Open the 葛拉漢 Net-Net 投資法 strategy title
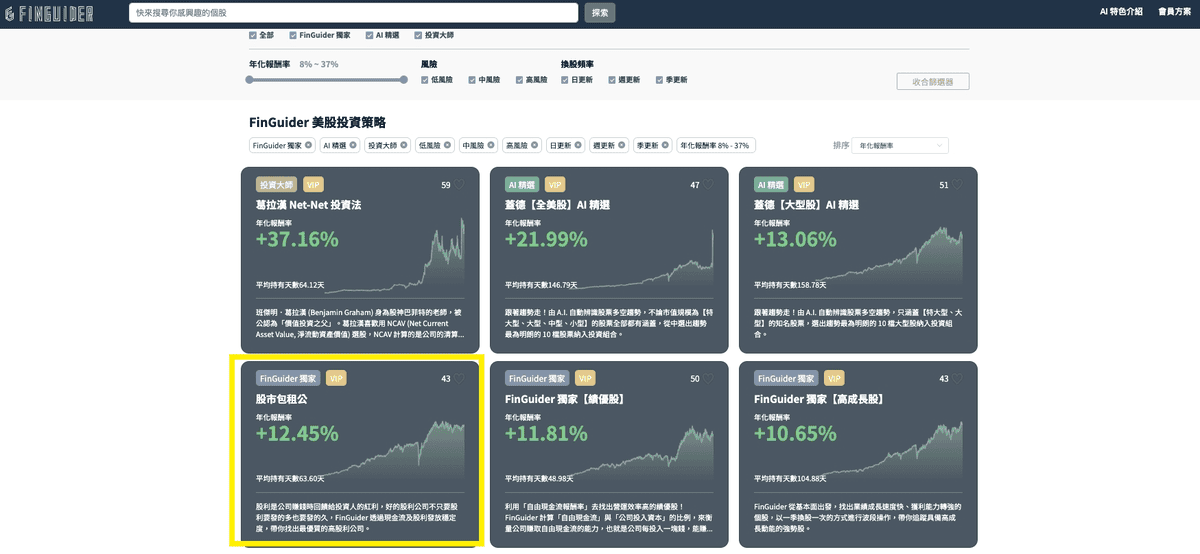The height and width of the screenshot is (554, 1200). 308,205
